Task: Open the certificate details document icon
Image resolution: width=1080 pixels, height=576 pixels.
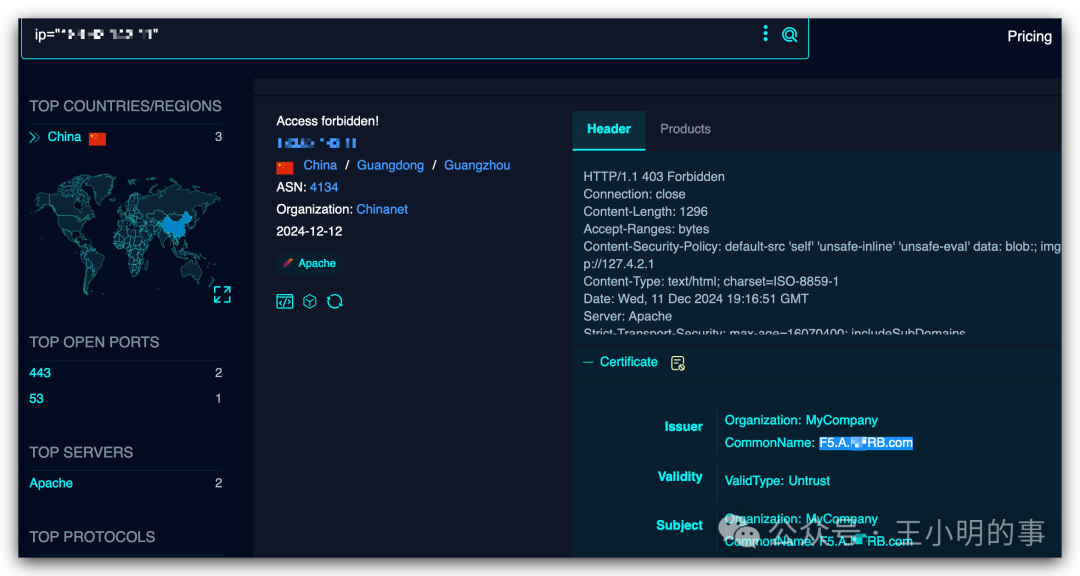Action: pyautogui.click(x=678, y=362)
